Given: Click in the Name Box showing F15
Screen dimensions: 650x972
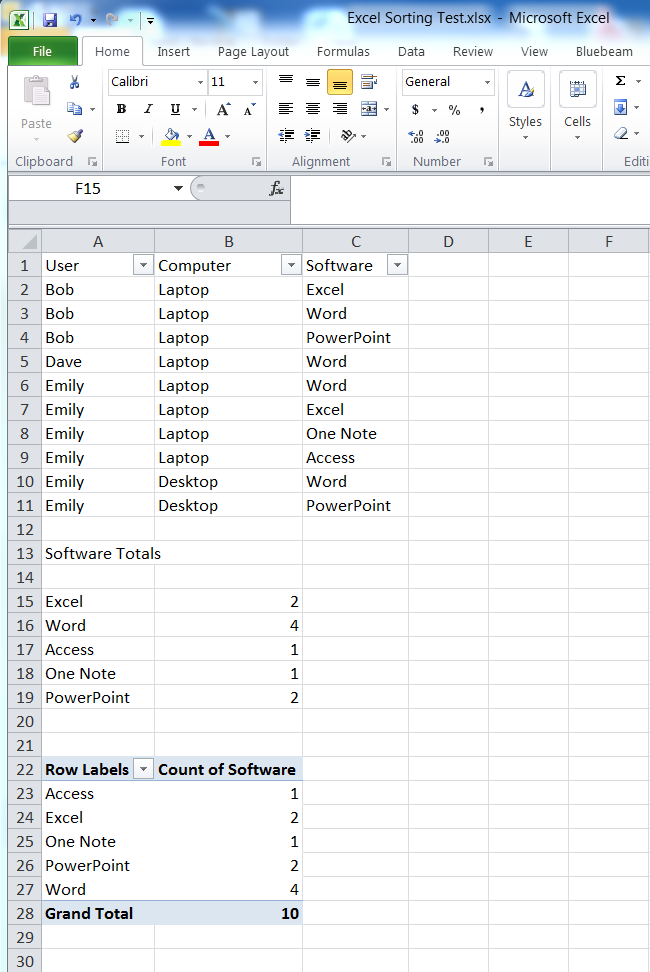Looking at the screenshot, I should tap(88, 188).
